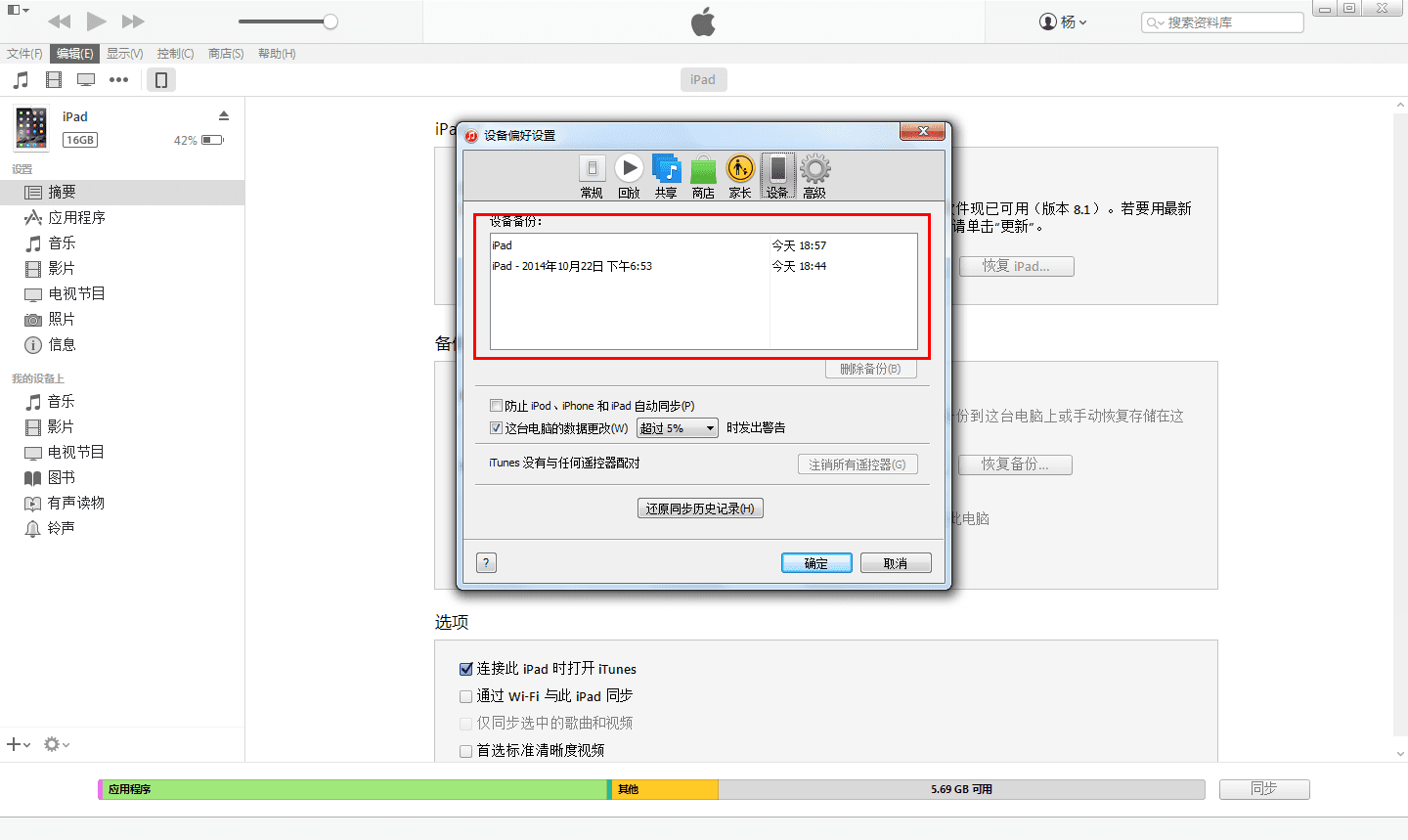Click the iPad thumbnail in sidebar

pos(31,128)
